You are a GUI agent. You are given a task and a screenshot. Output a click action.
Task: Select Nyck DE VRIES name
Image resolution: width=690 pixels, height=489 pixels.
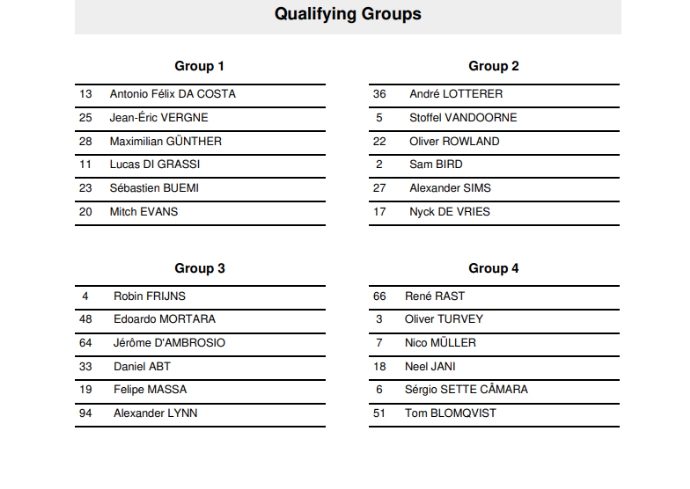449,212
